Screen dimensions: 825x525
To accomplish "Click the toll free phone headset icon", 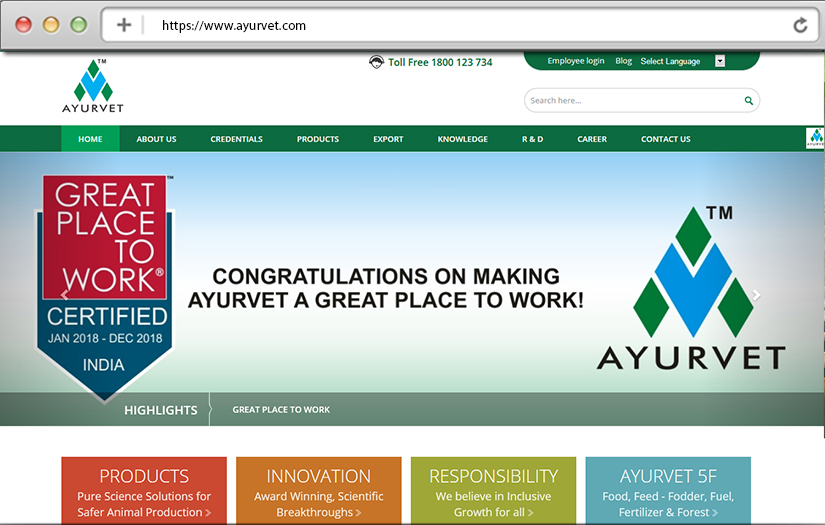I will [x=376, y=63].
